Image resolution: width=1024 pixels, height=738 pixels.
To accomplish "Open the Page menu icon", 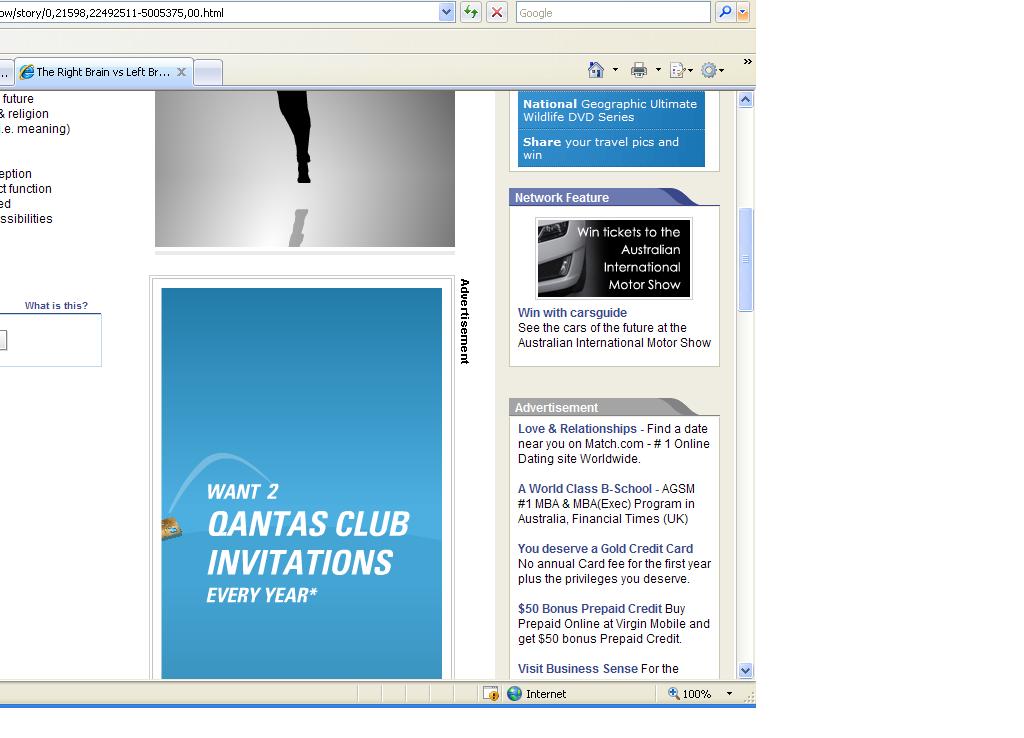I will 681,70.
